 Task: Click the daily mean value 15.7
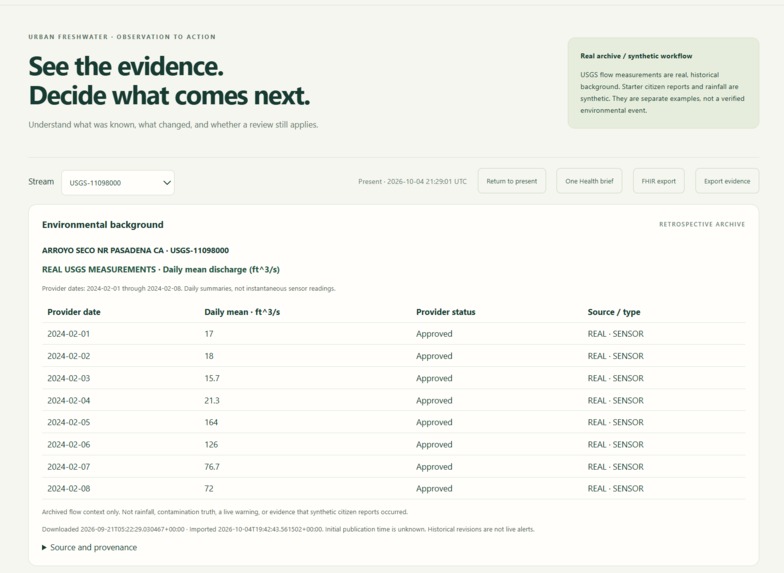(212, 378)
